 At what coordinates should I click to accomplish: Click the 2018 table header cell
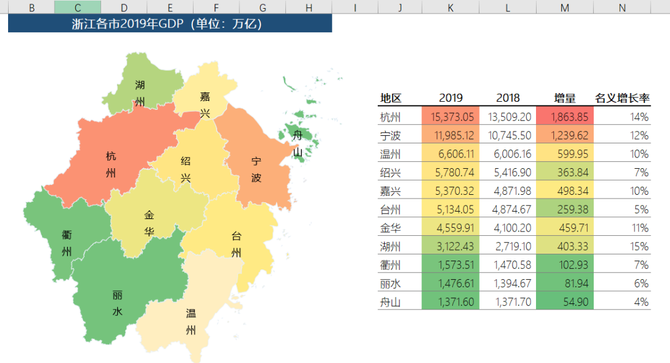point(508,98)
